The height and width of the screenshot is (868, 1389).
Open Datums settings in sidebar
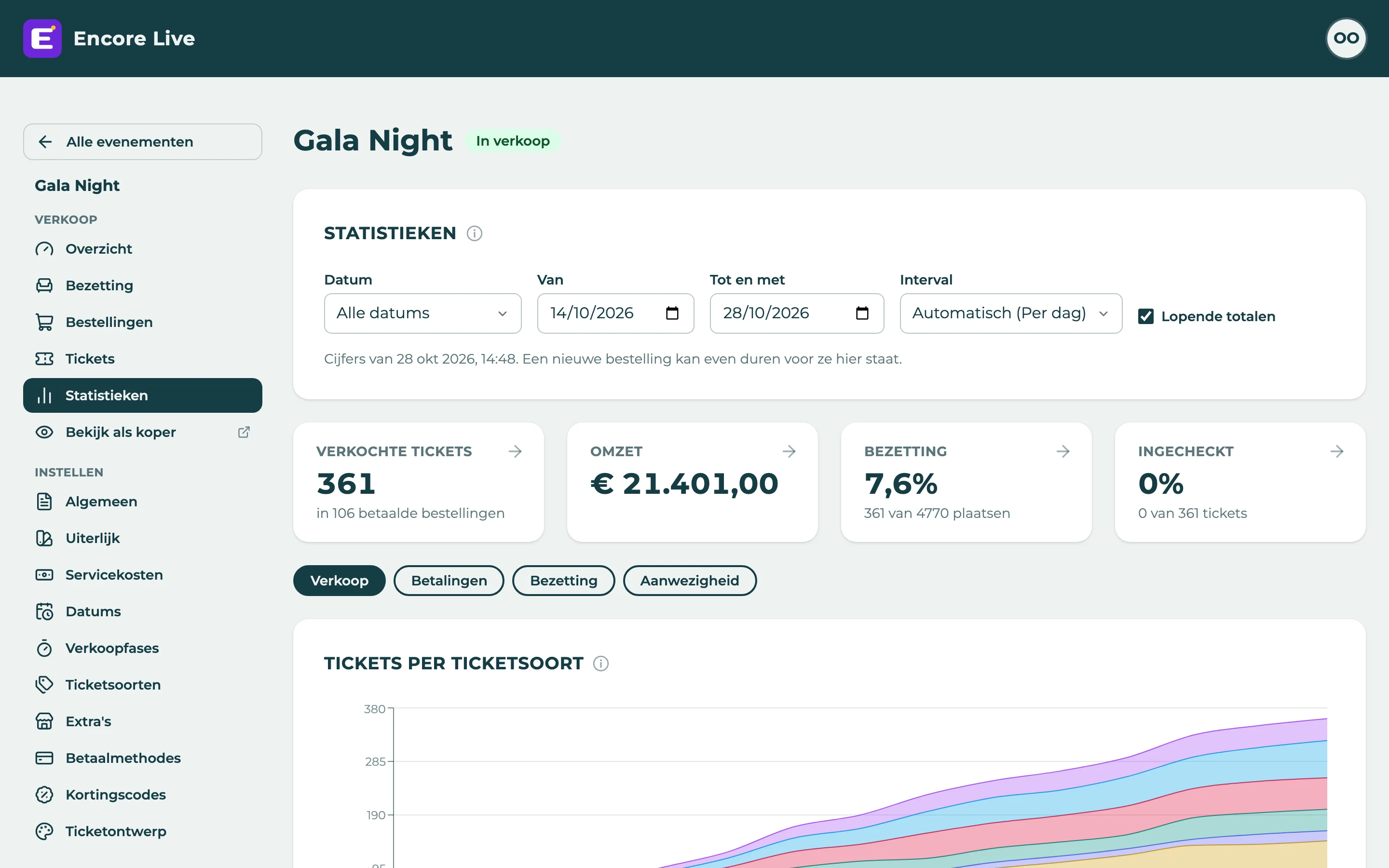(x=142, y=611)
